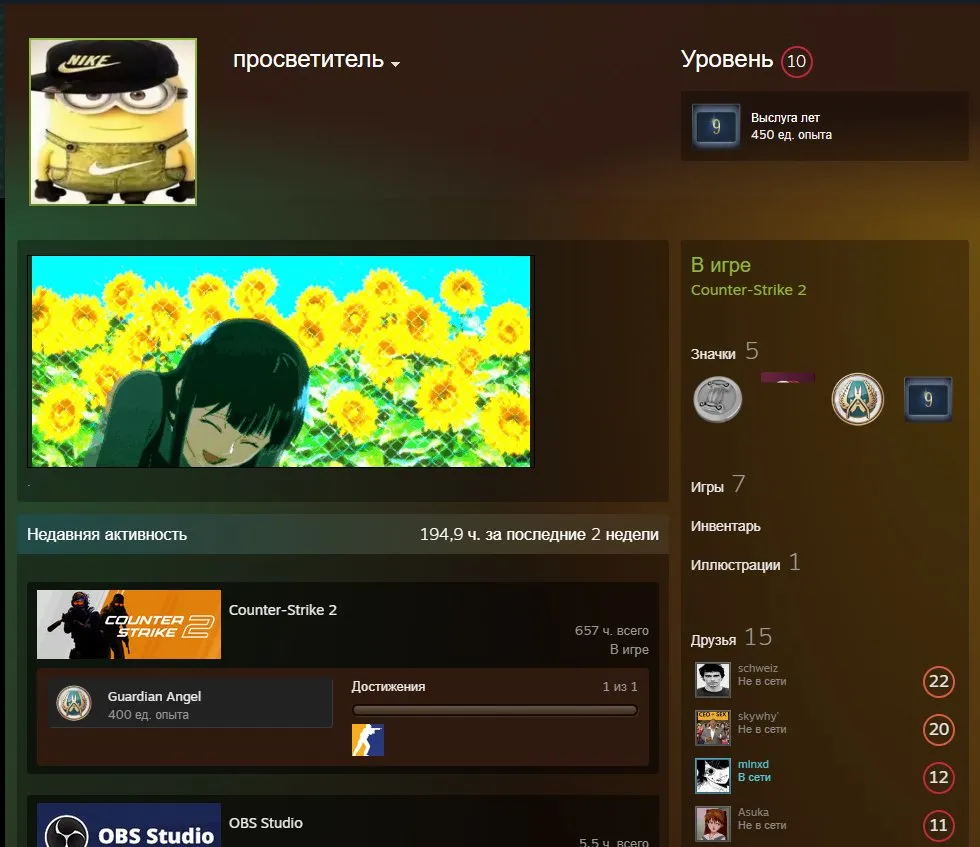Screen dimensions: 980x847
Task: Click minxd's level 12 badge
Action: [x=939, y=777]
